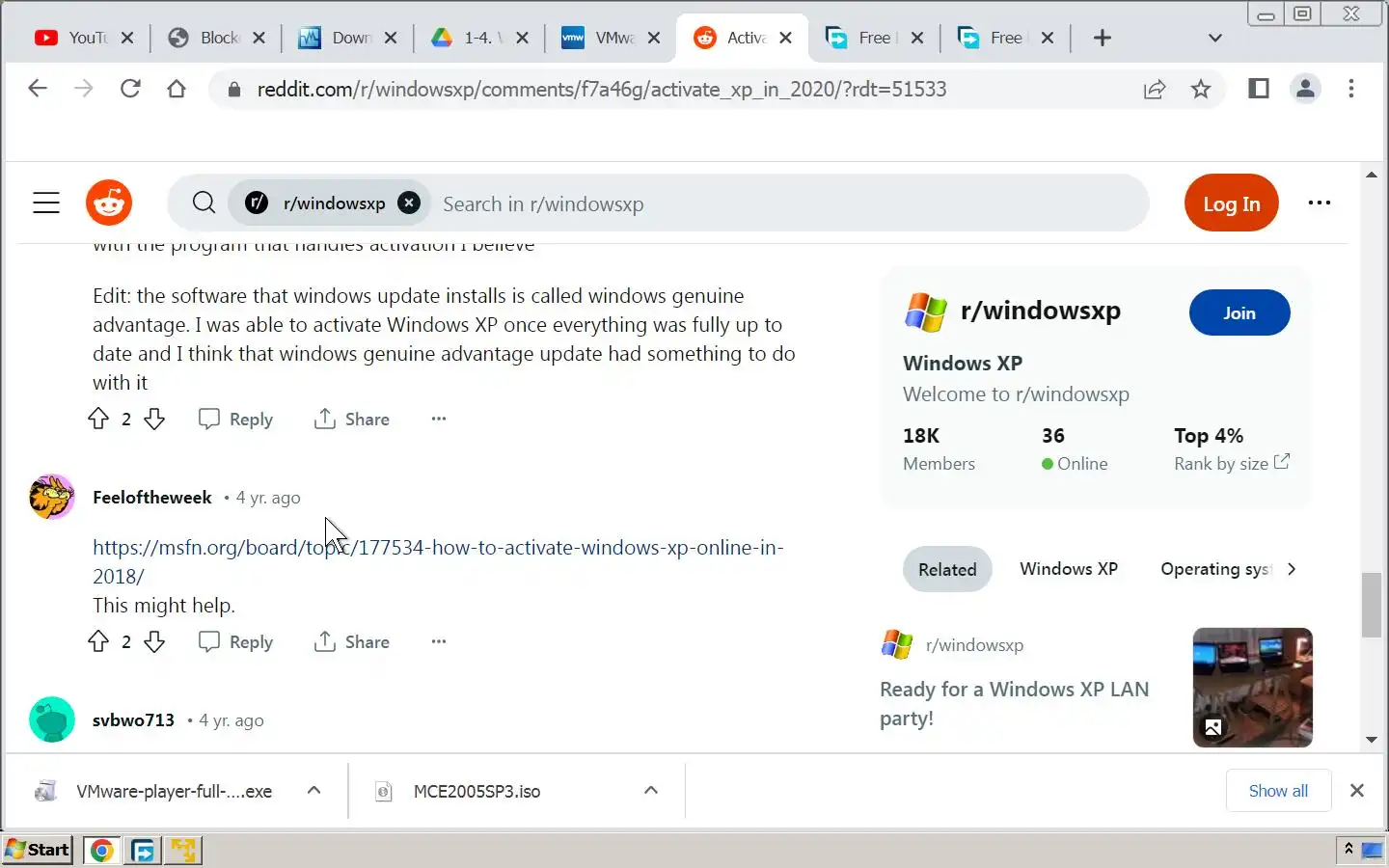Screen dimensions: 1389x868
Task: Expand MCE2005SP3.iso download options chevron
Action: tap(651, 790)
